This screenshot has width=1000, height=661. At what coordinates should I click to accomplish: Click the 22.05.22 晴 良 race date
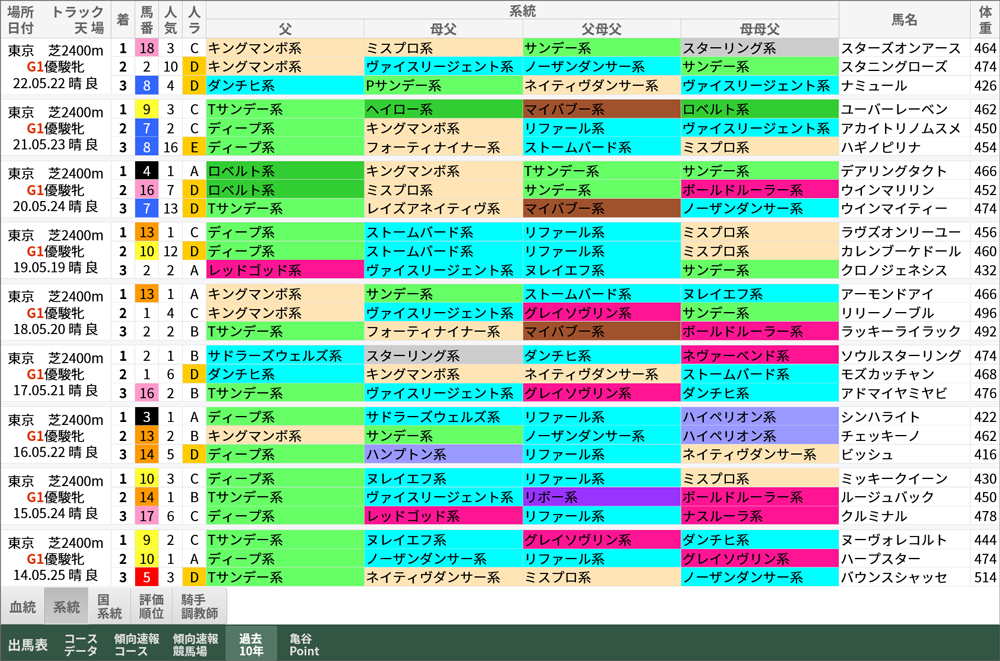(x=55, y=84)
